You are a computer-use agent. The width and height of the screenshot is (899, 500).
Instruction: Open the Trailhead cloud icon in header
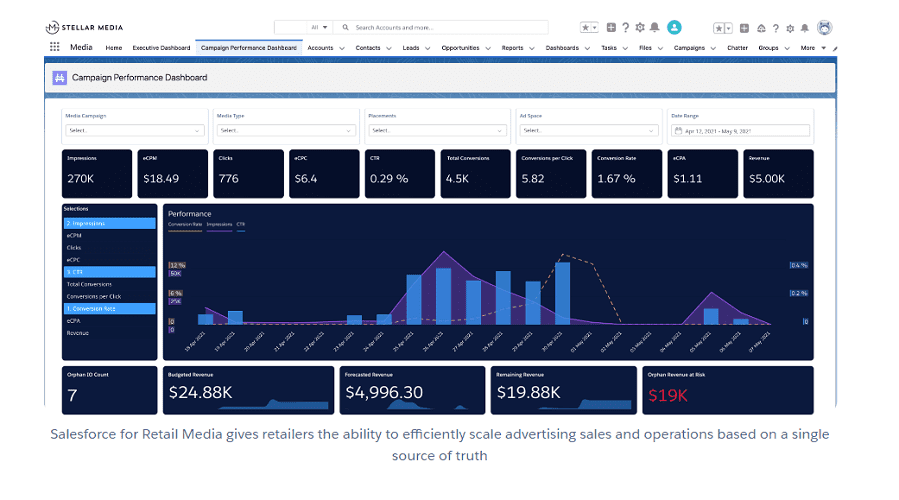tap(761, 28)
